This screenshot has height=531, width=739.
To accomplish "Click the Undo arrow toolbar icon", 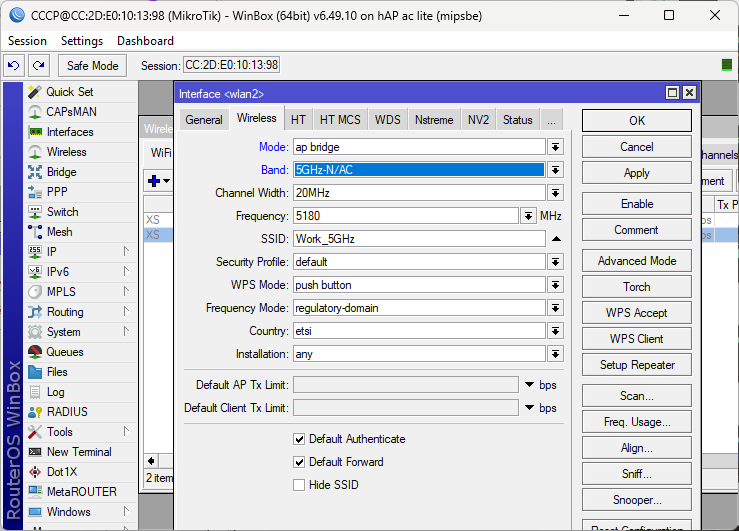I will pos(14,65).
